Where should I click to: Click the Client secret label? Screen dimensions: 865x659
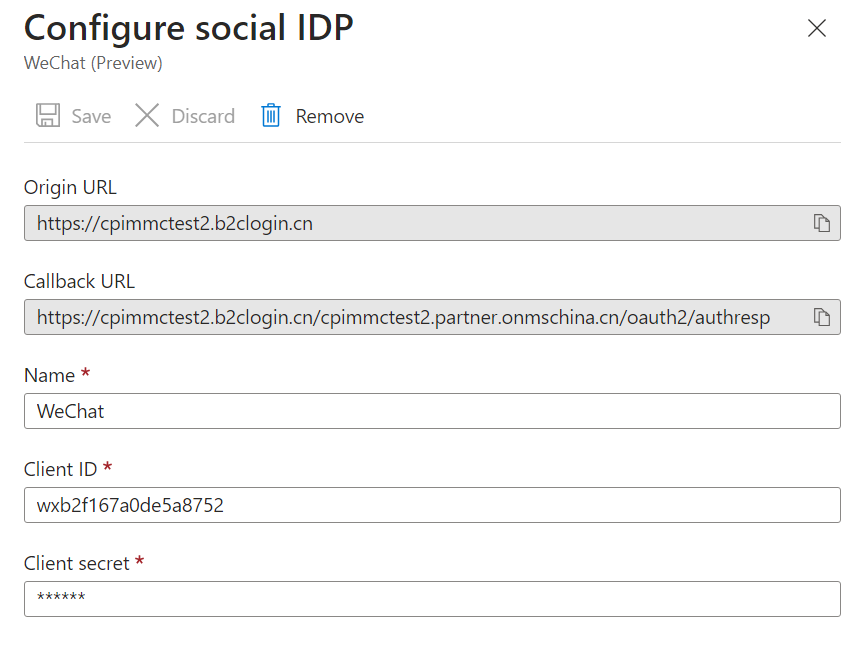tap(77, 563)
